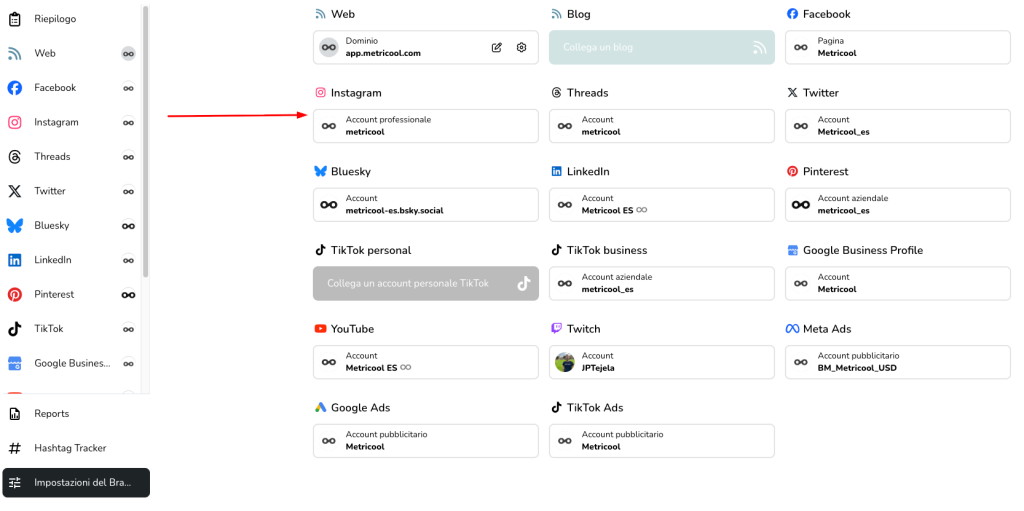Click the sidebar vertical scrollbar
1024x511 pixels.
pos(146,140)
